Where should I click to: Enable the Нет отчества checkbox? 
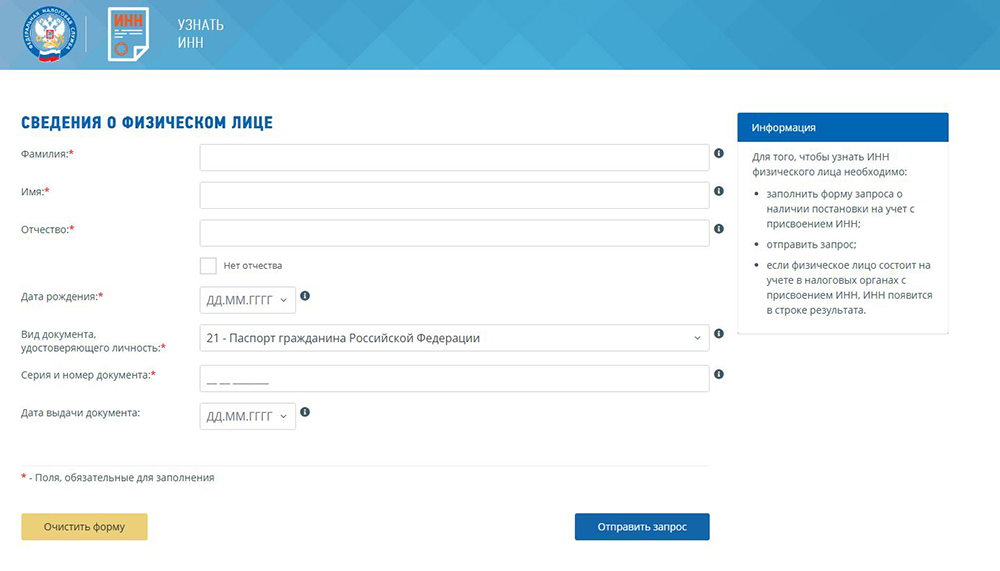pyautogui.click(x=208, y=266)
